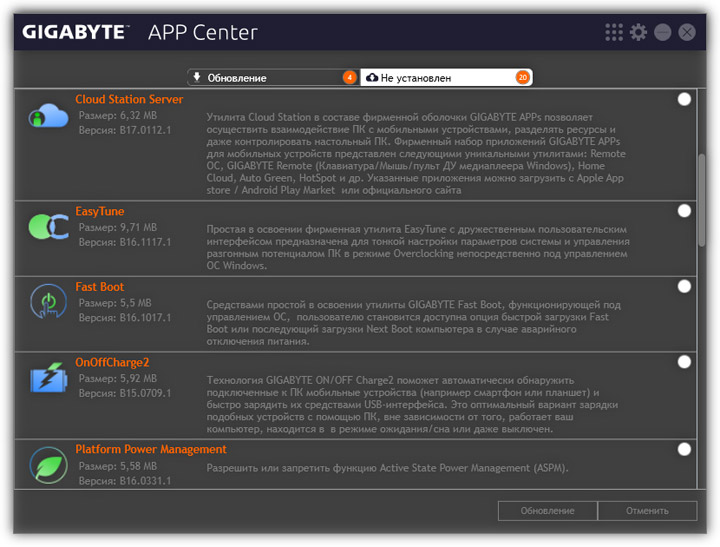The width and height of the screenshot is (720, 547).
Task: Click the OnOffCharge2 description paragraph
Action: (412, 405)
